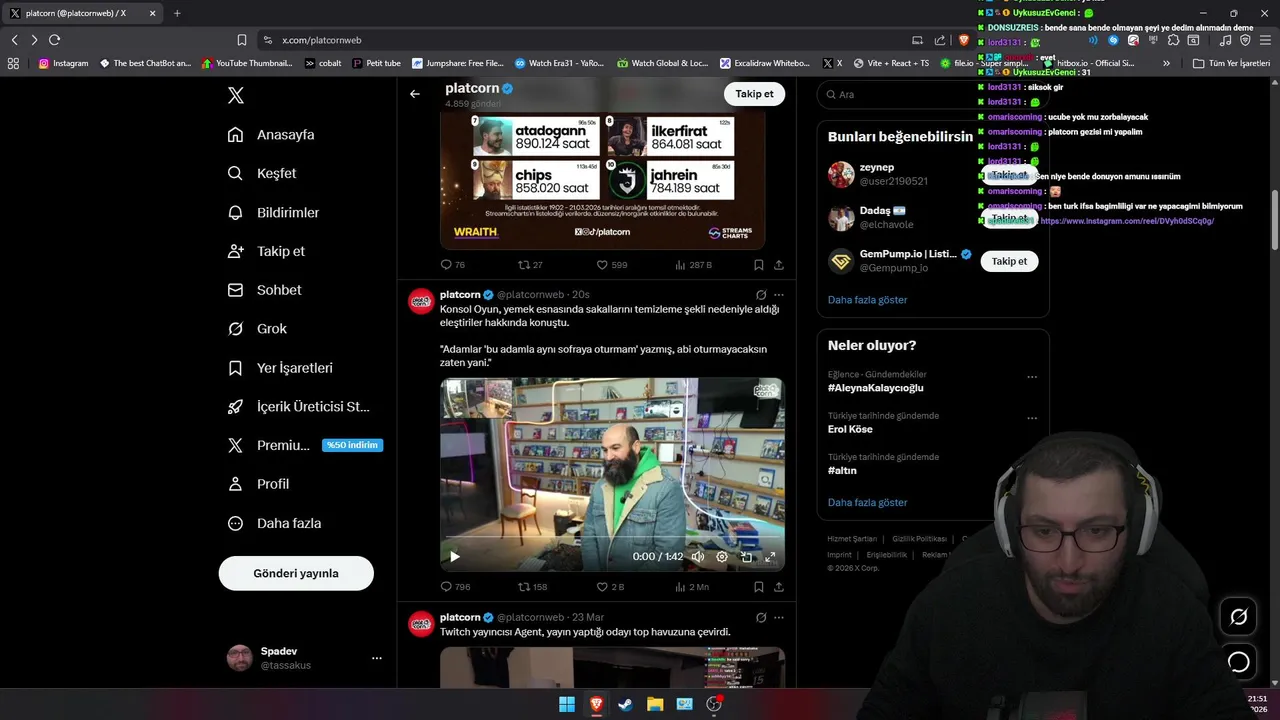Open Bildirimler notifications

click(x=273, y=212)
